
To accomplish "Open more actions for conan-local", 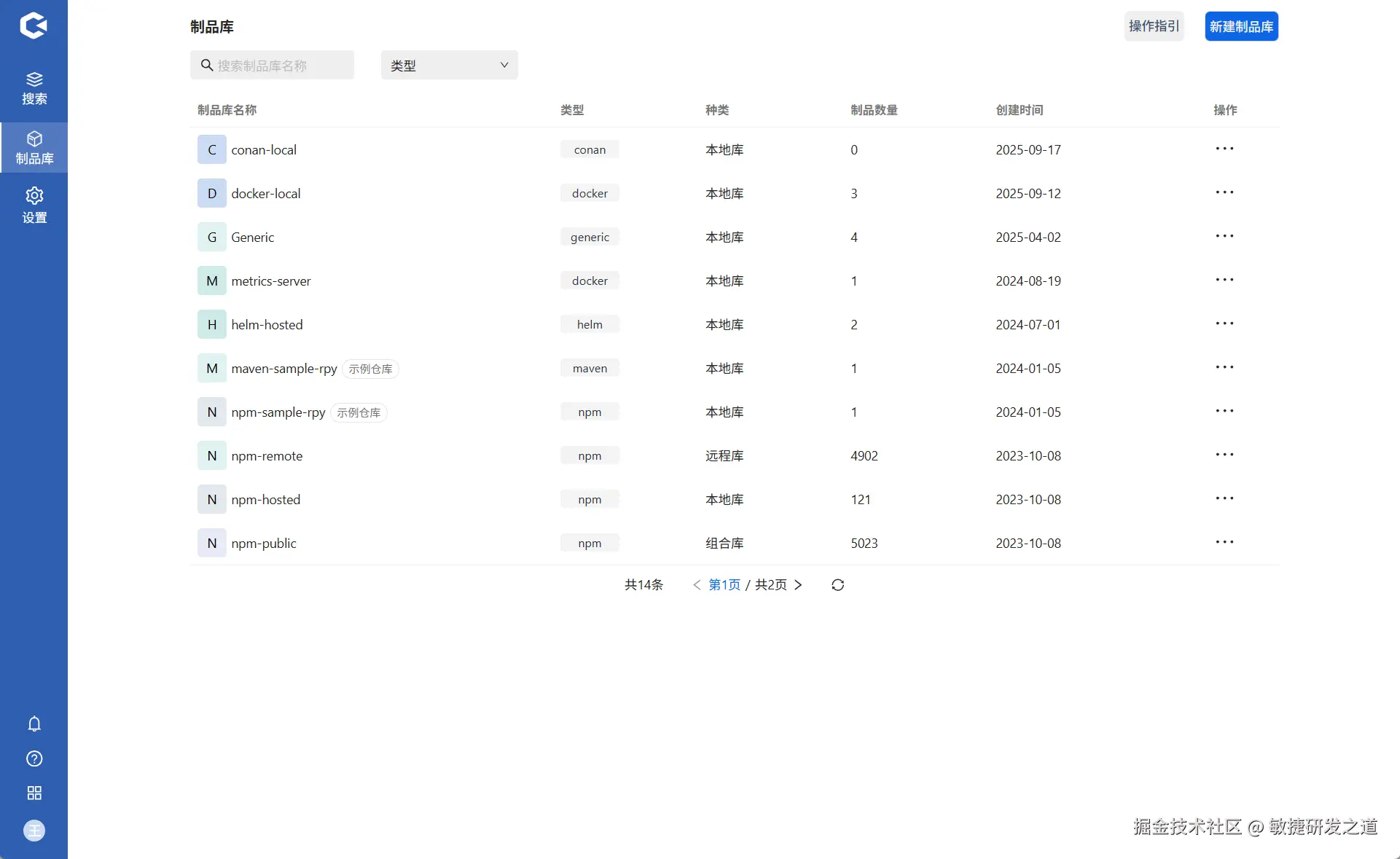I will click(1224, 149).
